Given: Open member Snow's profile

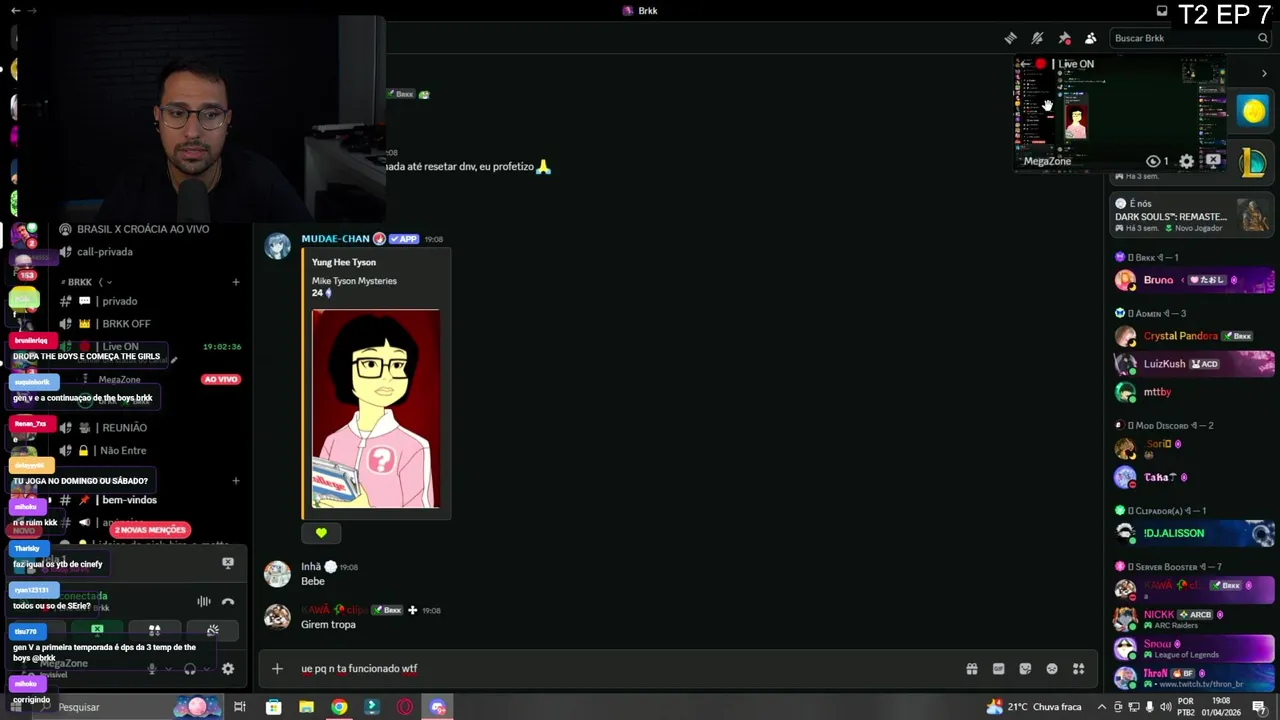Looking at the screenshot, I should coord(1193,648).
